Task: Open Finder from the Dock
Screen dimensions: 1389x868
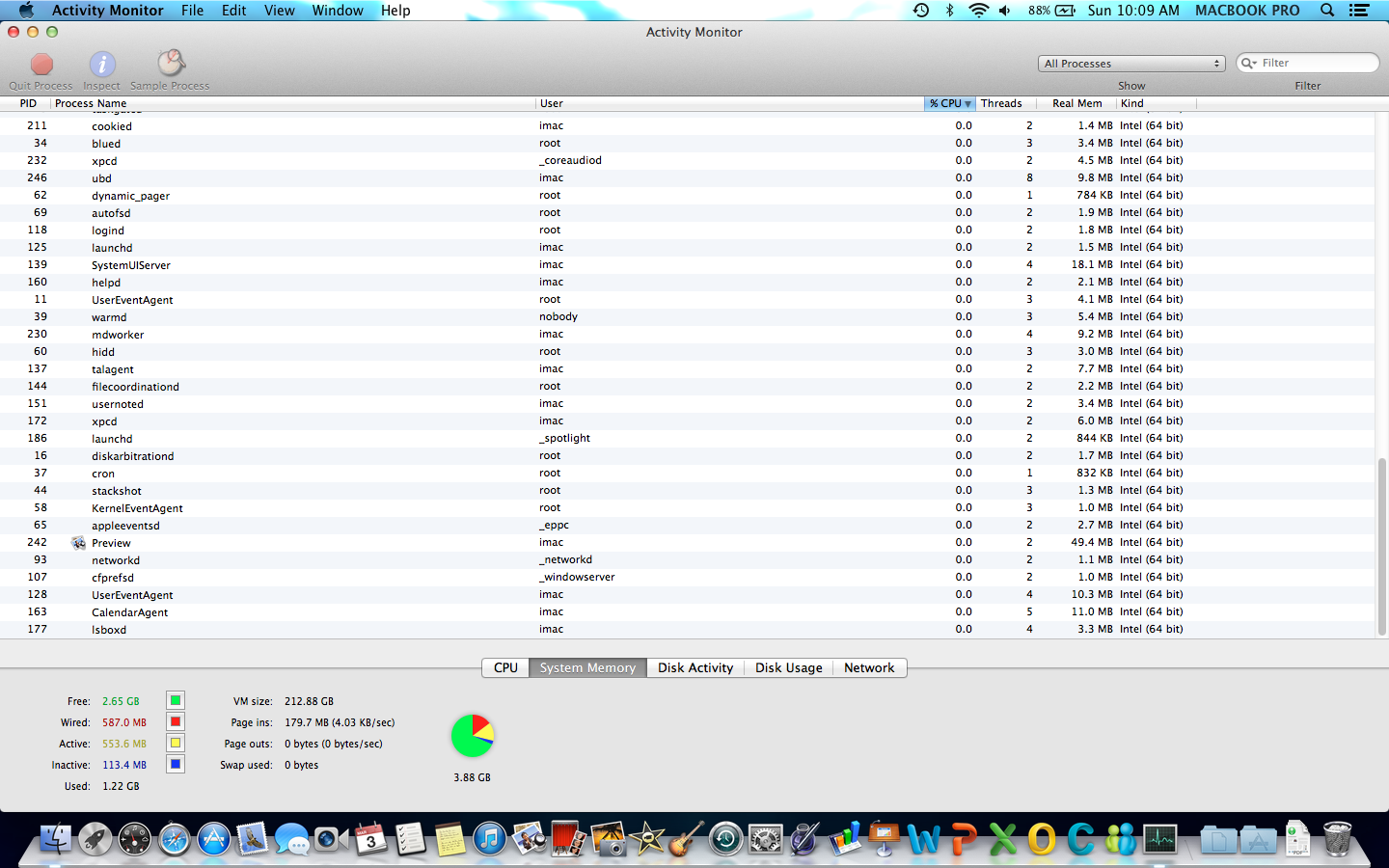Action: coord(56,839)
